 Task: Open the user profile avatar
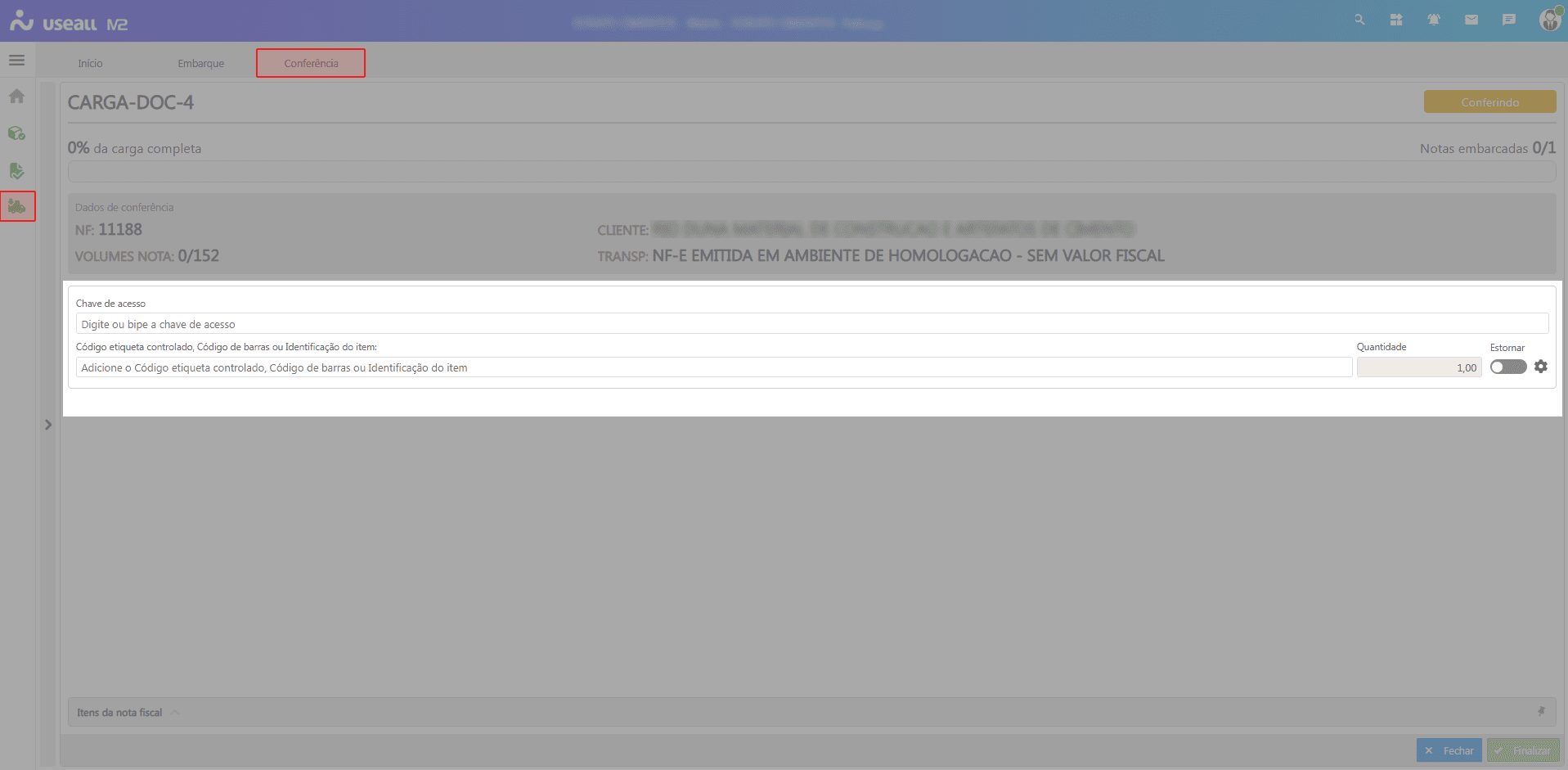click(x=1548, y=20)
